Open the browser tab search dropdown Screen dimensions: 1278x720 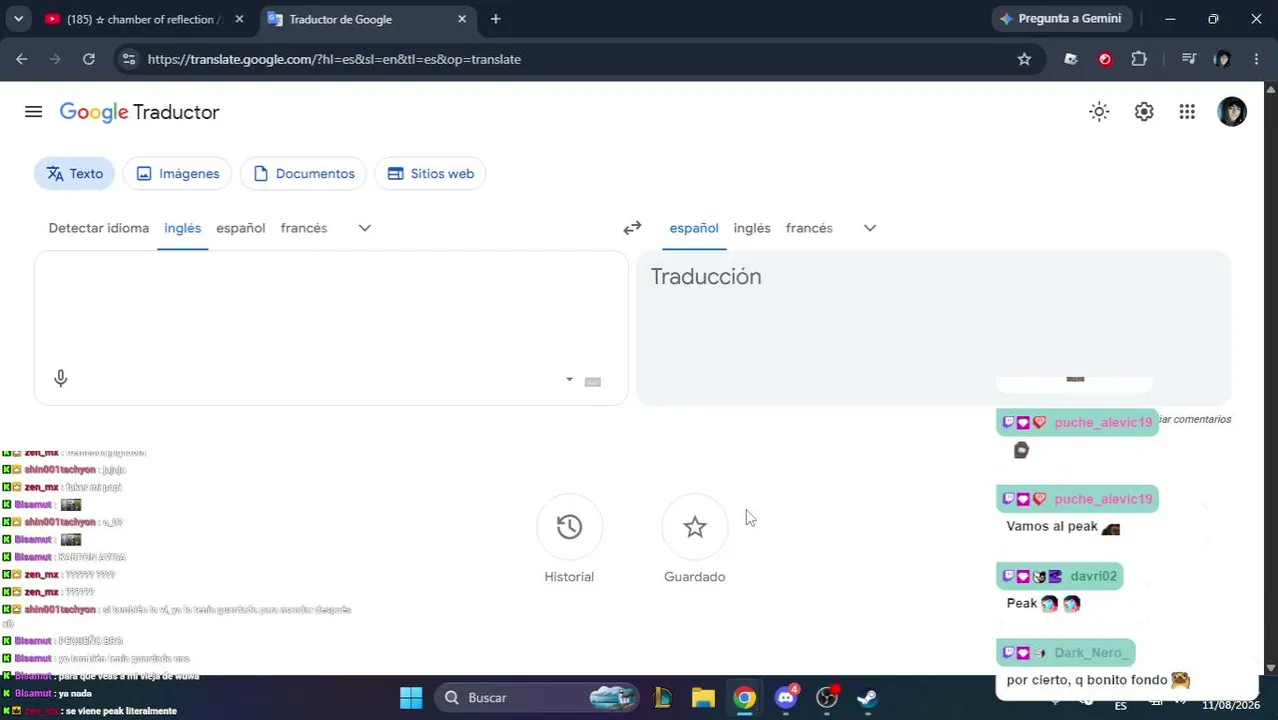[x=18, y=19]
